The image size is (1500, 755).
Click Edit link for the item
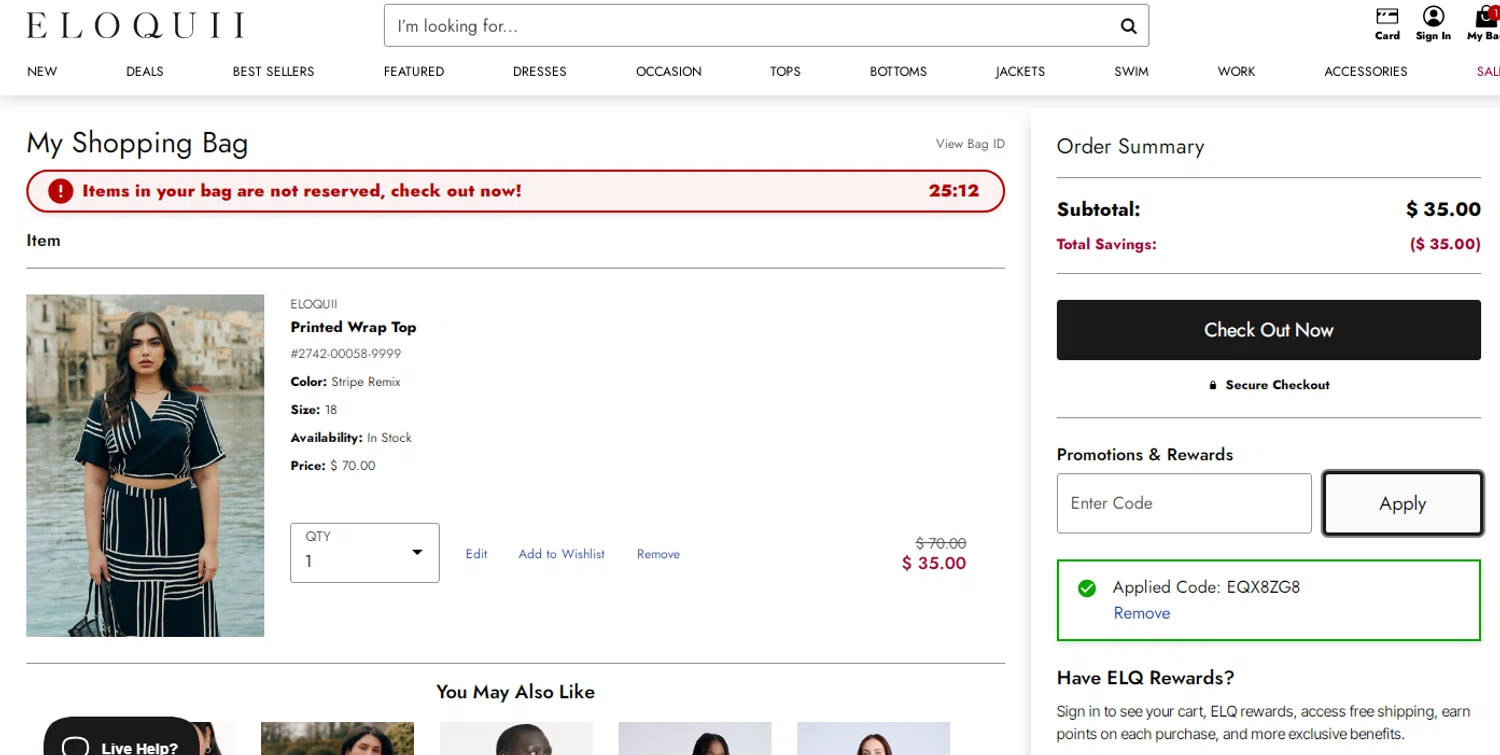tap(476, 554)
